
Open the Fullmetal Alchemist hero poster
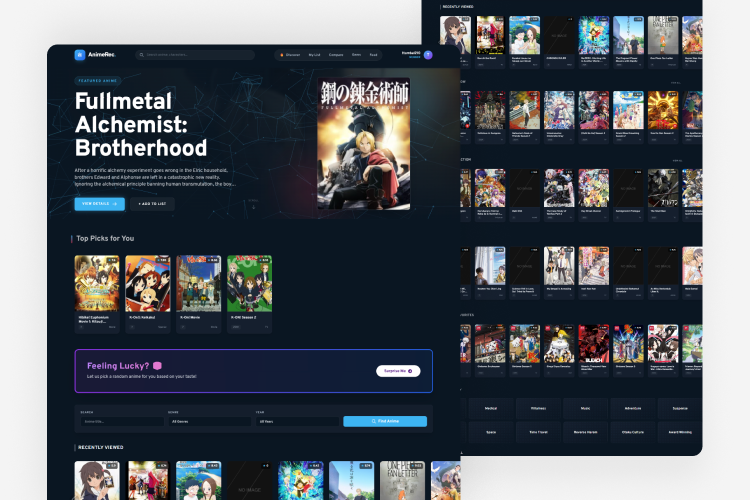click(364, 144)
